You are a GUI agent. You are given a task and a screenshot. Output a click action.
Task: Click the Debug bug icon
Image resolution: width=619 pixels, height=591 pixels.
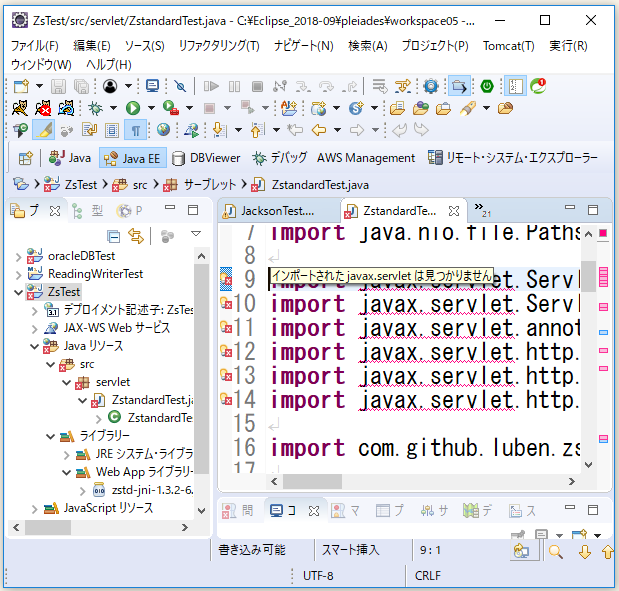pyautogui.click(x=96, y=108)
